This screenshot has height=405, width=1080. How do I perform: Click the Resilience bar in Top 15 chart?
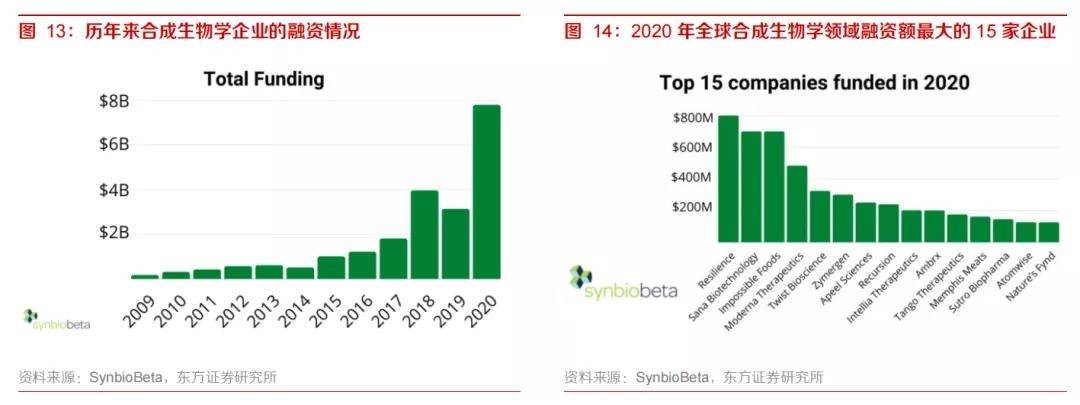(728, 179)
